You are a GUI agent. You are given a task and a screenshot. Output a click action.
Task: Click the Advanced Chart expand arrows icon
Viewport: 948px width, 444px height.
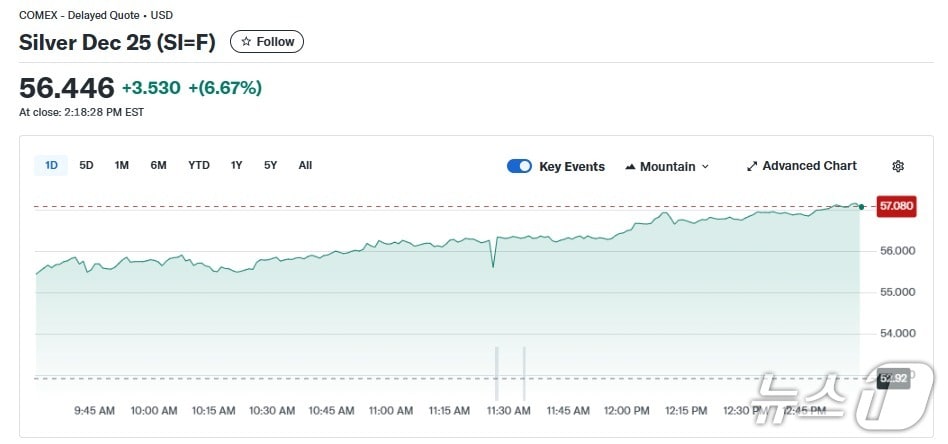pyautogui.click(x=752, y=166)
